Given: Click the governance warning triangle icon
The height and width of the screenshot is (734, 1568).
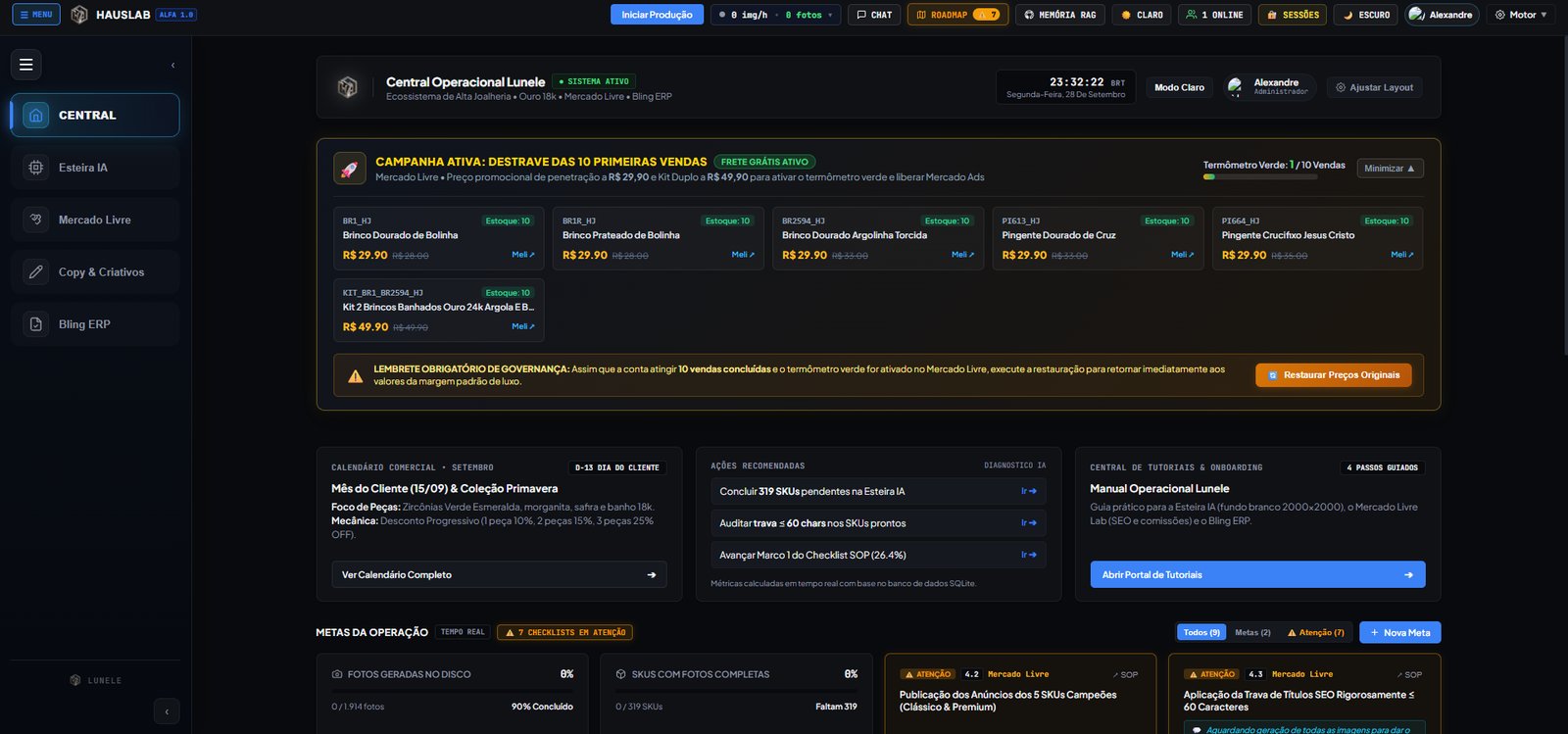Looking at the screenshot, I should (x=355, y=376).
